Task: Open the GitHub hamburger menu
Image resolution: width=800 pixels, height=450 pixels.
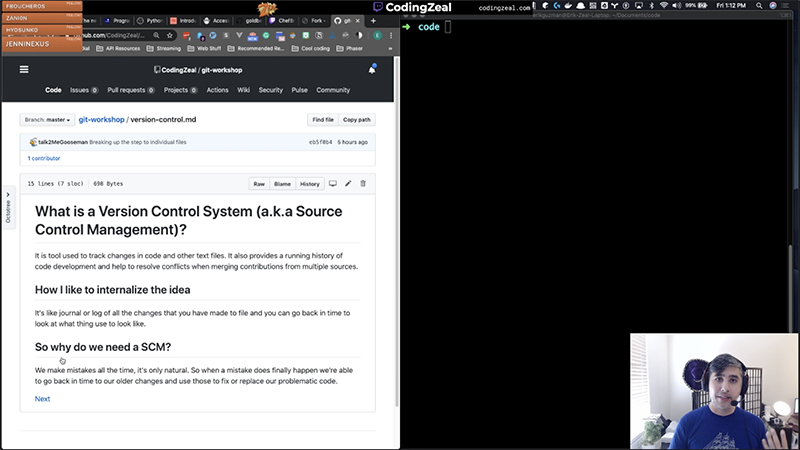Action: click(24, 69)
